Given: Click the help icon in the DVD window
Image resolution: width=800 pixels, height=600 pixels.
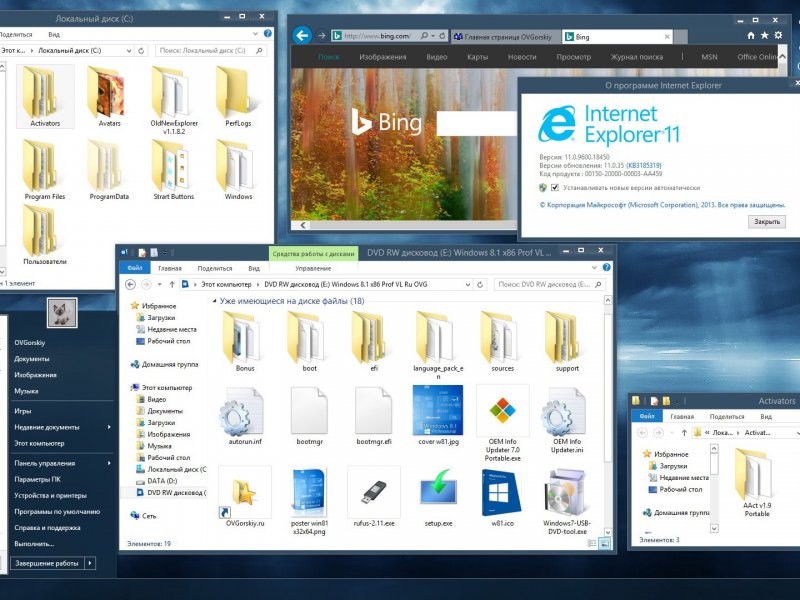Looking at the screenshot, I should pyautogui.click(x=607, y=267).
